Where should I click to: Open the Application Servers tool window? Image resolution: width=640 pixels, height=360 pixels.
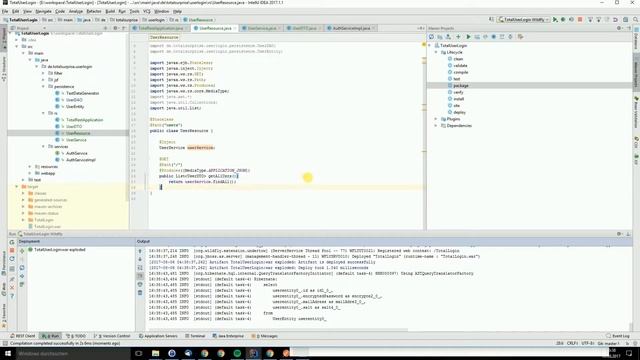click(158, 336)
